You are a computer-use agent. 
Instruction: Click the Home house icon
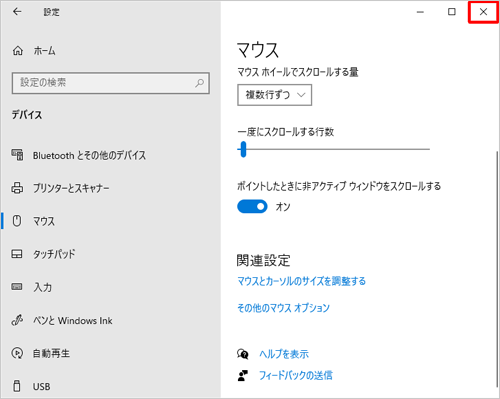(x=18, y=51)
